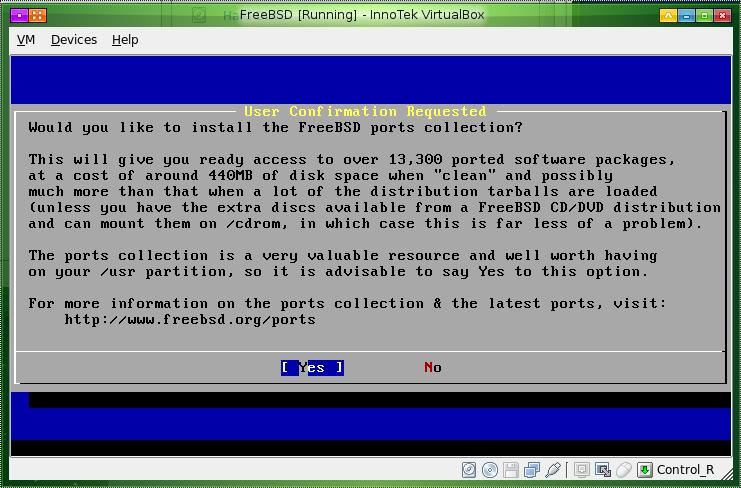741x488 pixels.
Task: Choose No to skip ports collection
Action: click(x=432, y=368)
